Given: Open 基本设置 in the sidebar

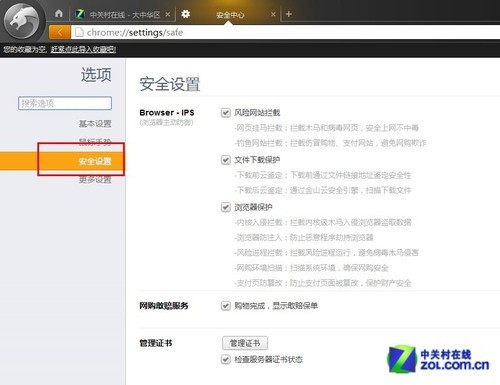Looking at the screenshot, I should pos(95,124).
